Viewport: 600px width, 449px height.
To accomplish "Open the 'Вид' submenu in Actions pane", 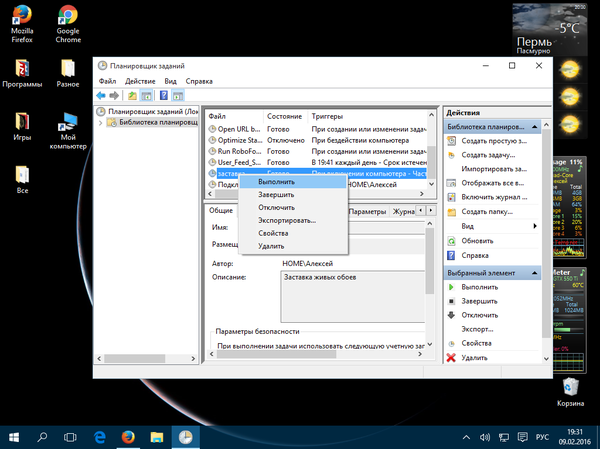I will point(468,226).
